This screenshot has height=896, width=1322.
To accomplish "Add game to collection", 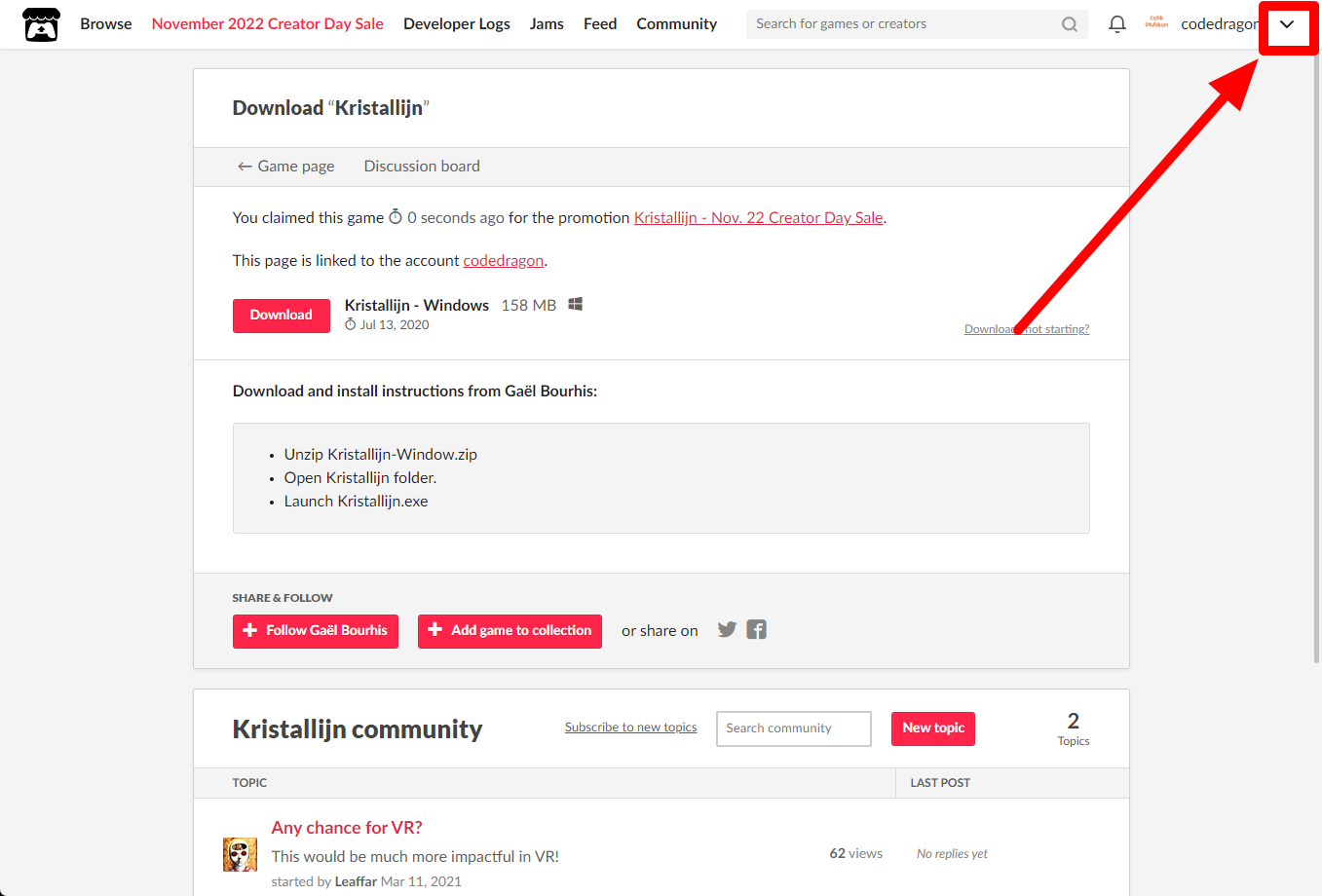I will (510, 631).
